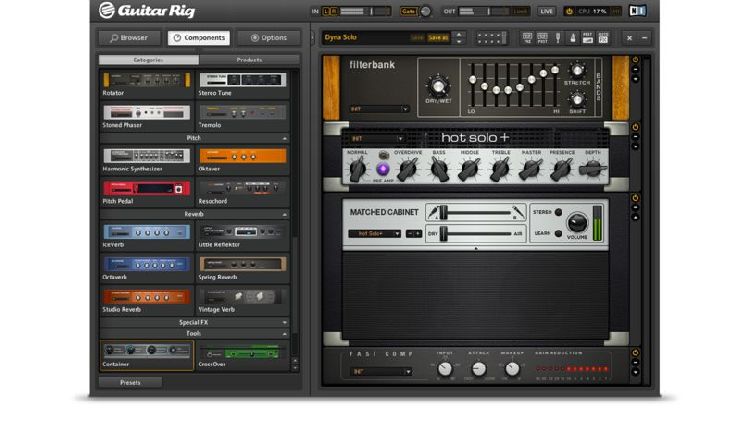Click the filterbank DRY/WET knob

click(438, 87)
